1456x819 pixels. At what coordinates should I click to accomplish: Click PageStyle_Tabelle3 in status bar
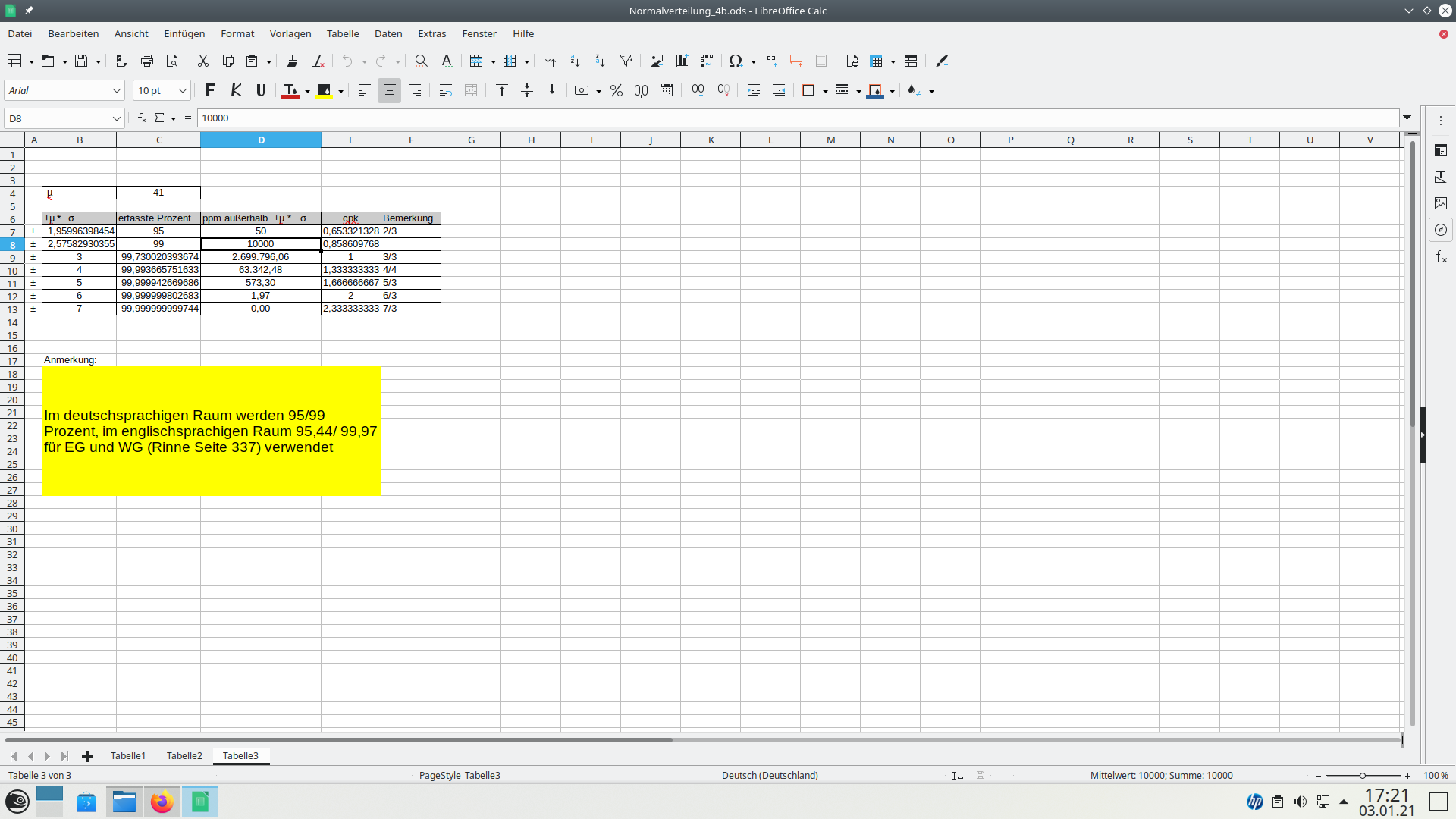pos(460,775)
